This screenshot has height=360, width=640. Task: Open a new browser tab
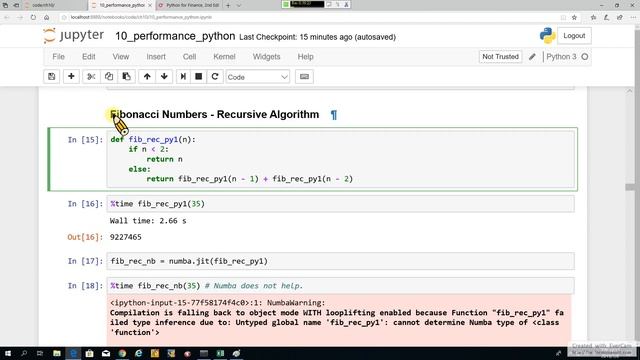pos(228,5)
